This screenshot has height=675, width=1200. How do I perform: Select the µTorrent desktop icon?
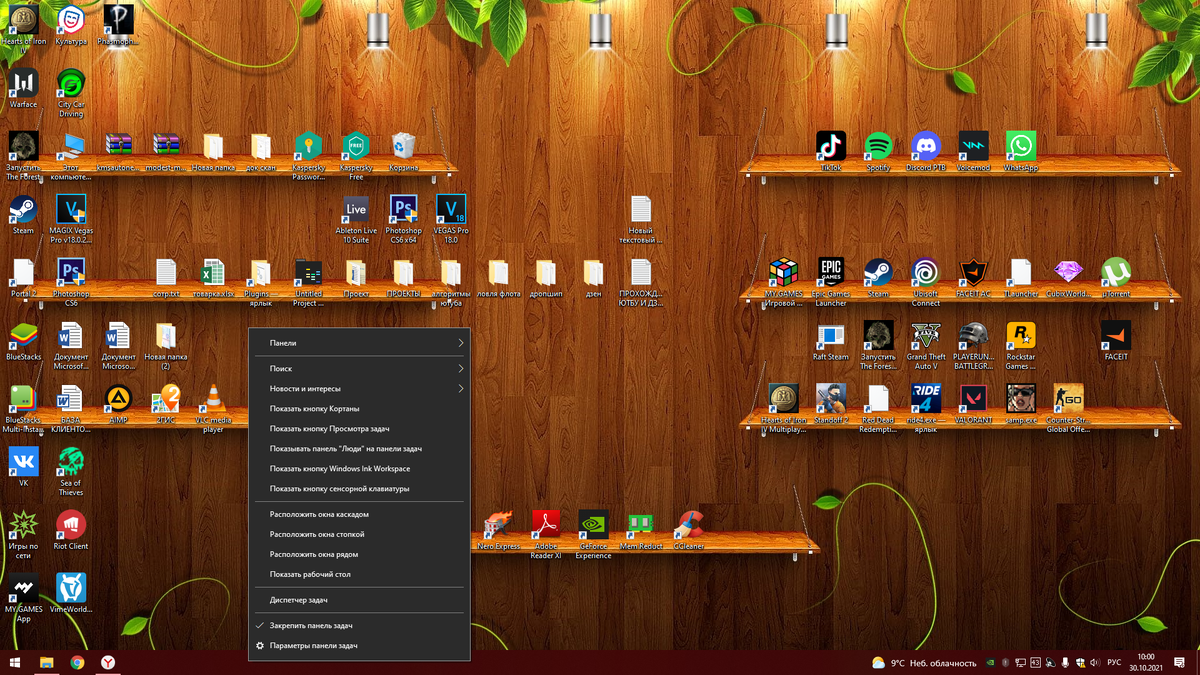pyautogui.click(x=1116, y=278)
